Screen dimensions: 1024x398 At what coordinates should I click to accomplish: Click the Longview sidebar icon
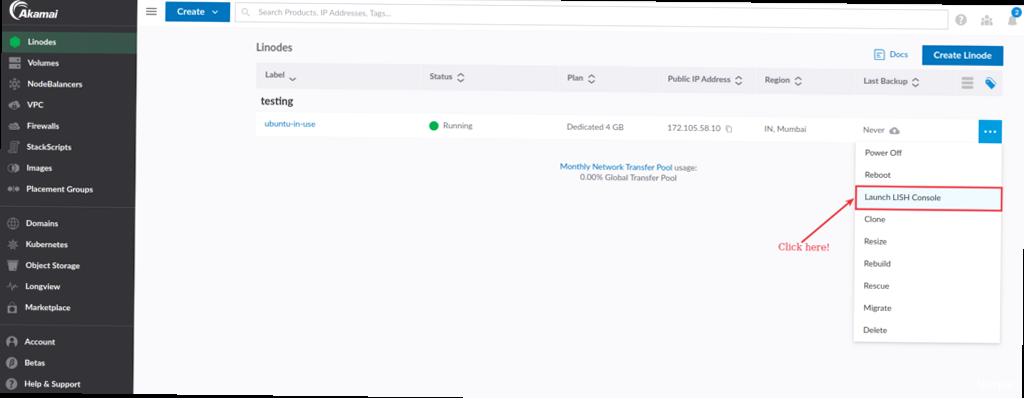coord(12,287)
